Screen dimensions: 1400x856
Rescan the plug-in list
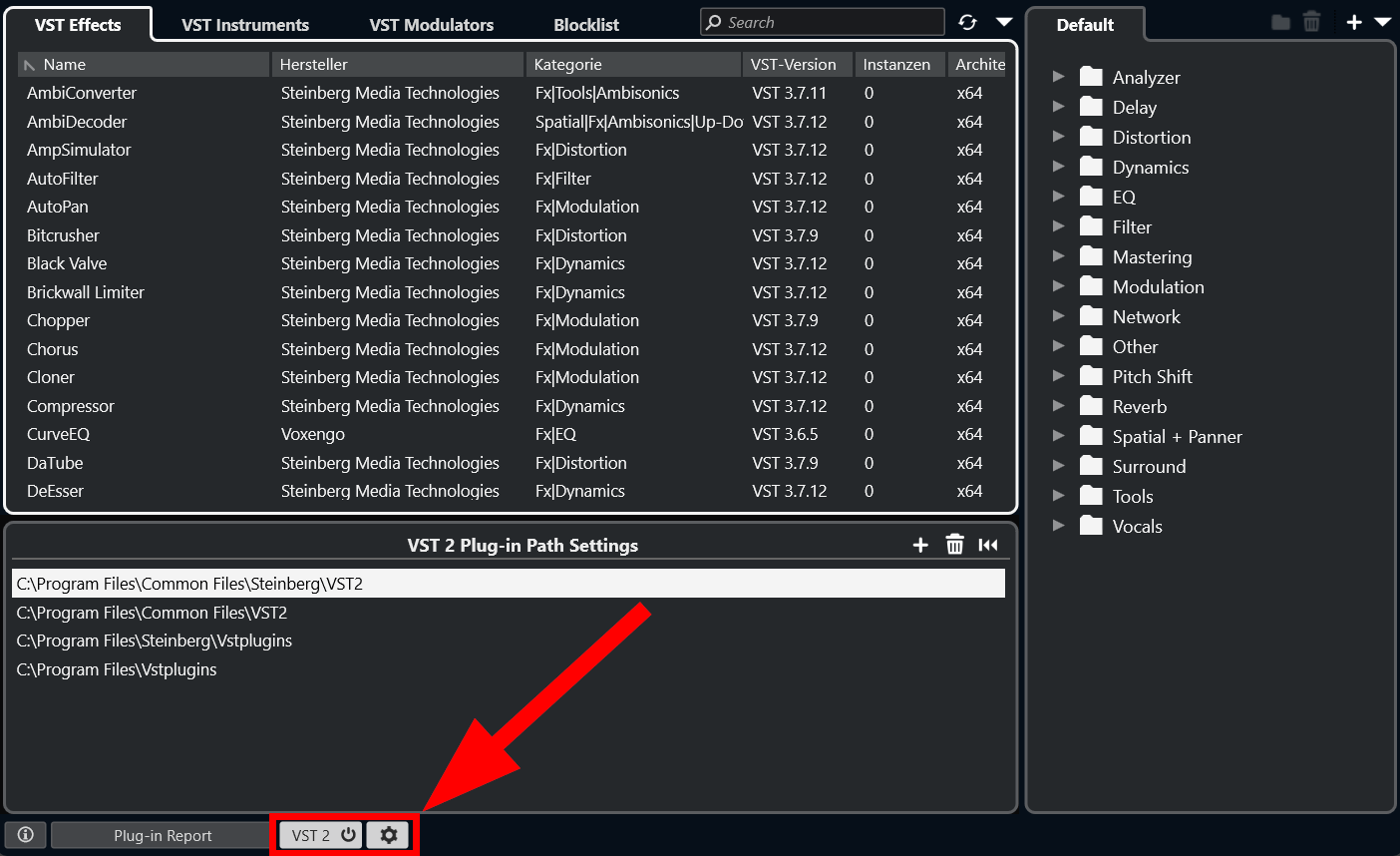pyautogui.click(x=966, y=21)
